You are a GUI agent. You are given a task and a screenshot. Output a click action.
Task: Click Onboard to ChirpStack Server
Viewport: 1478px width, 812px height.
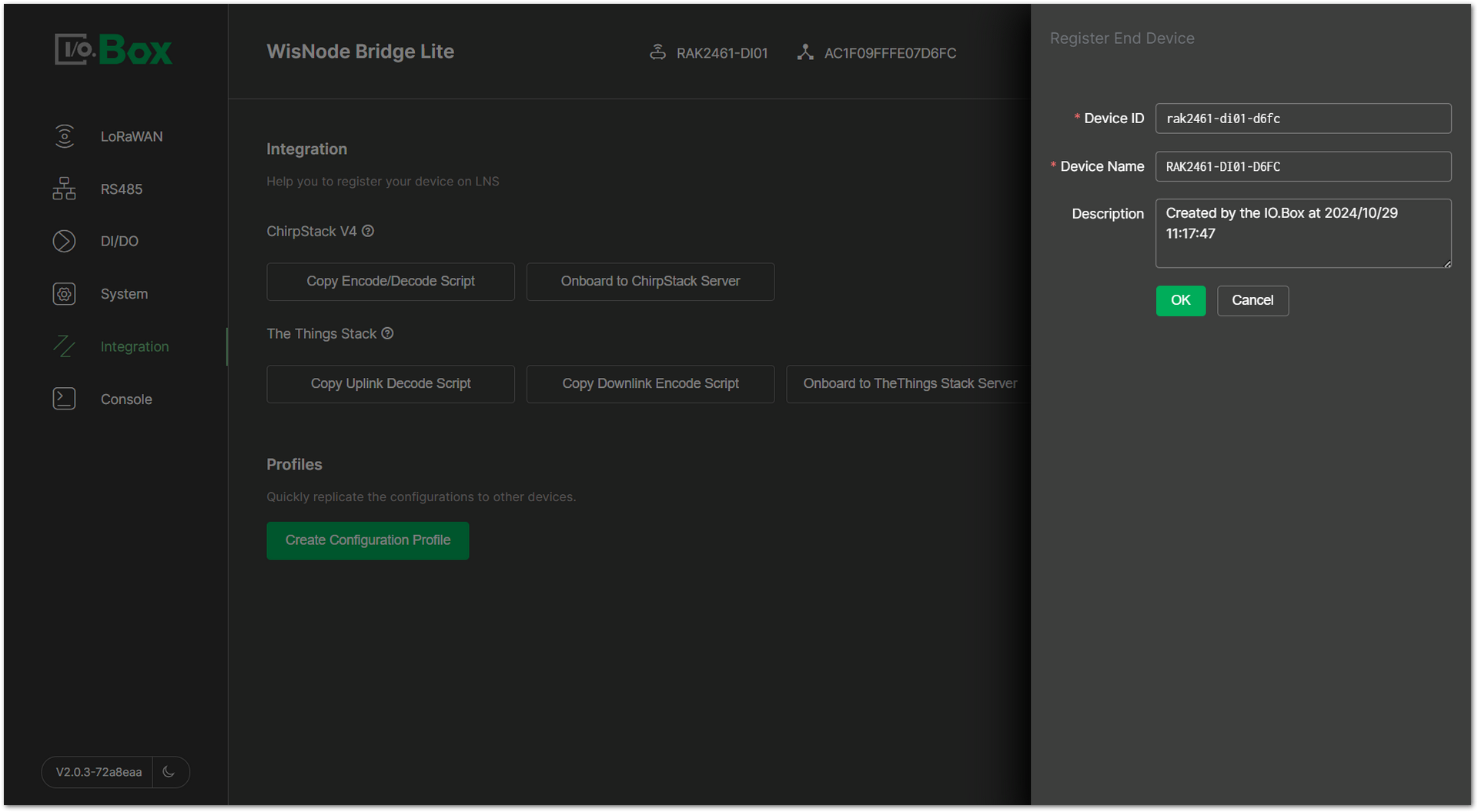(650, 282)
